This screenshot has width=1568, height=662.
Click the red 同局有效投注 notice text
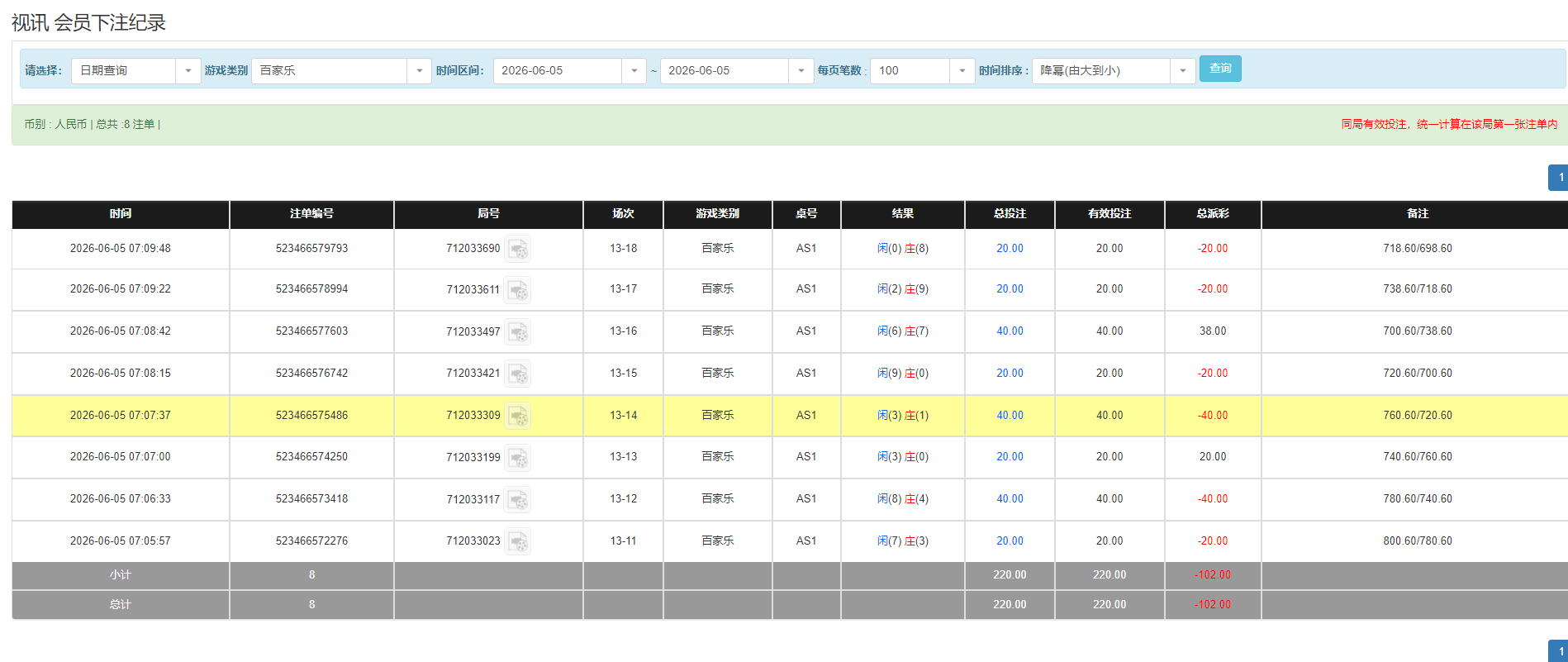(x=1449, y=125)
